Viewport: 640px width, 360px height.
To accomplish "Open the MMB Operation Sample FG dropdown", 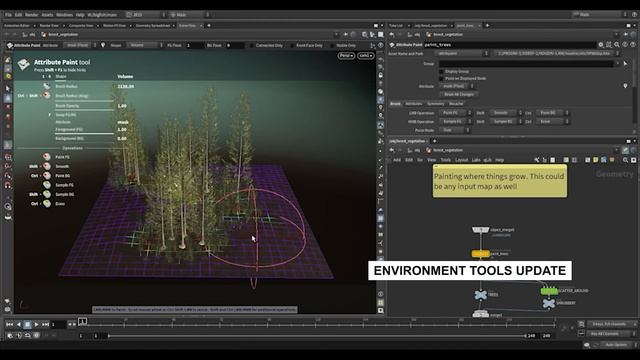I will (x=455, y=122).
